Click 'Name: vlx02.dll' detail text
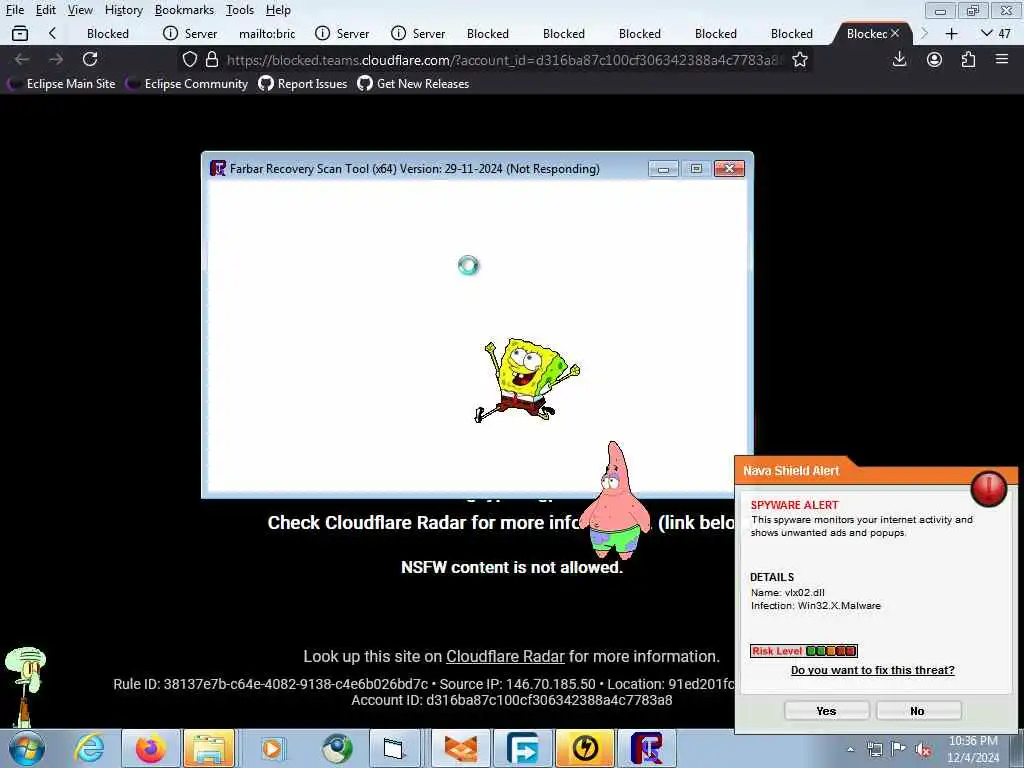The width and height of the screenshot is (1024, 768). coord(788,592)
